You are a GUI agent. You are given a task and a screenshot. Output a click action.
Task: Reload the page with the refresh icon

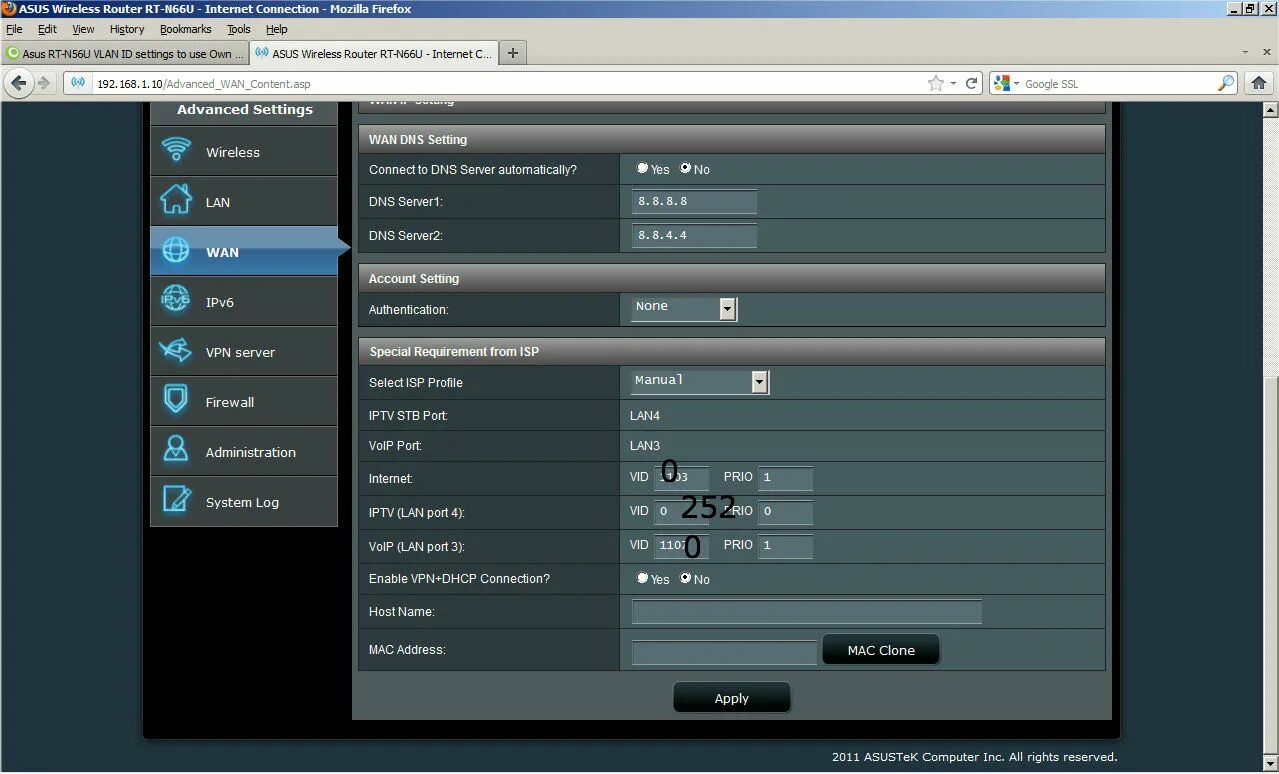[x=971, y=84]
